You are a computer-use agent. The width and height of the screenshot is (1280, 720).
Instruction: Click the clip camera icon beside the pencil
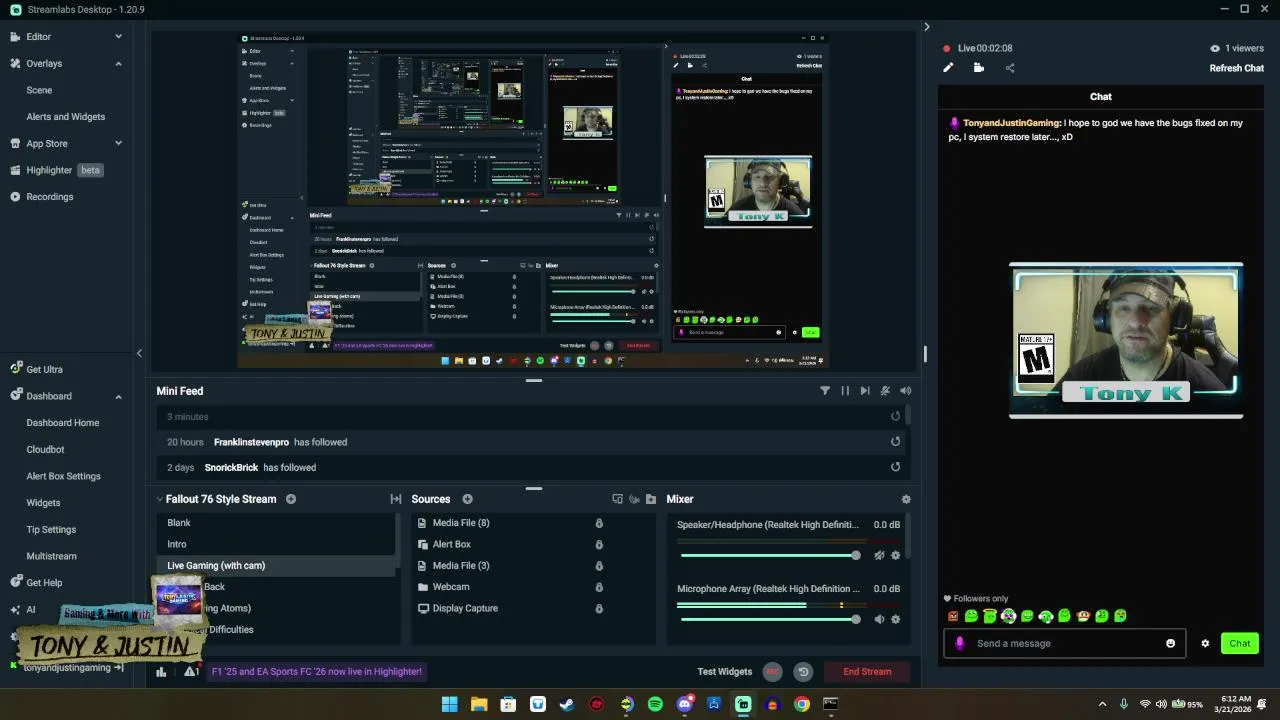[979, 68]
